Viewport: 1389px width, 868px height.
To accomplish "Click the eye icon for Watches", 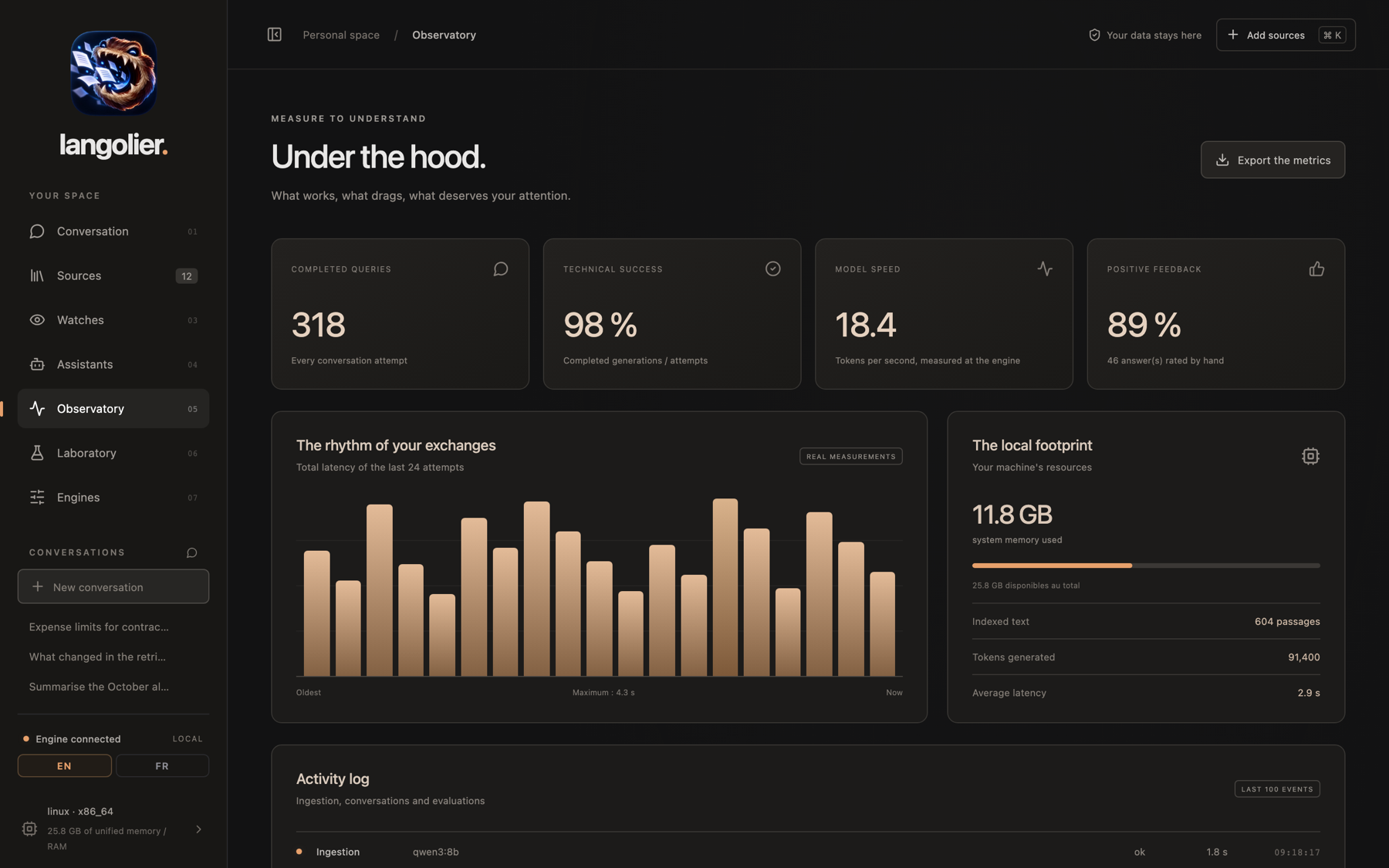I will pyautogui.click(x=37, y=319).
